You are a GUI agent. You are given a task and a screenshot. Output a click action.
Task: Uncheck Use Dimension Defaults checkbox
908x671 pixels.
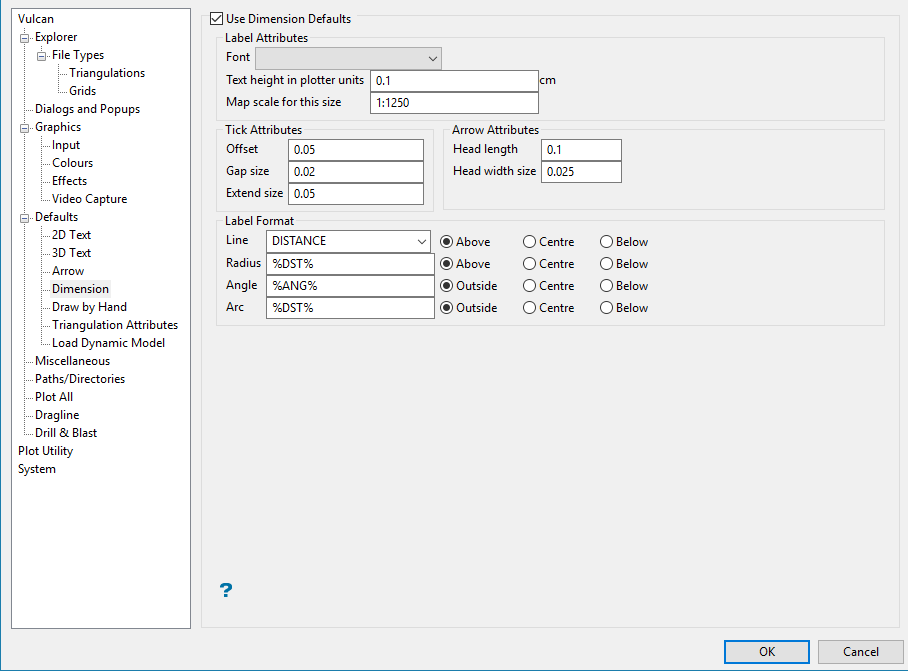click(x=217, y=19)
